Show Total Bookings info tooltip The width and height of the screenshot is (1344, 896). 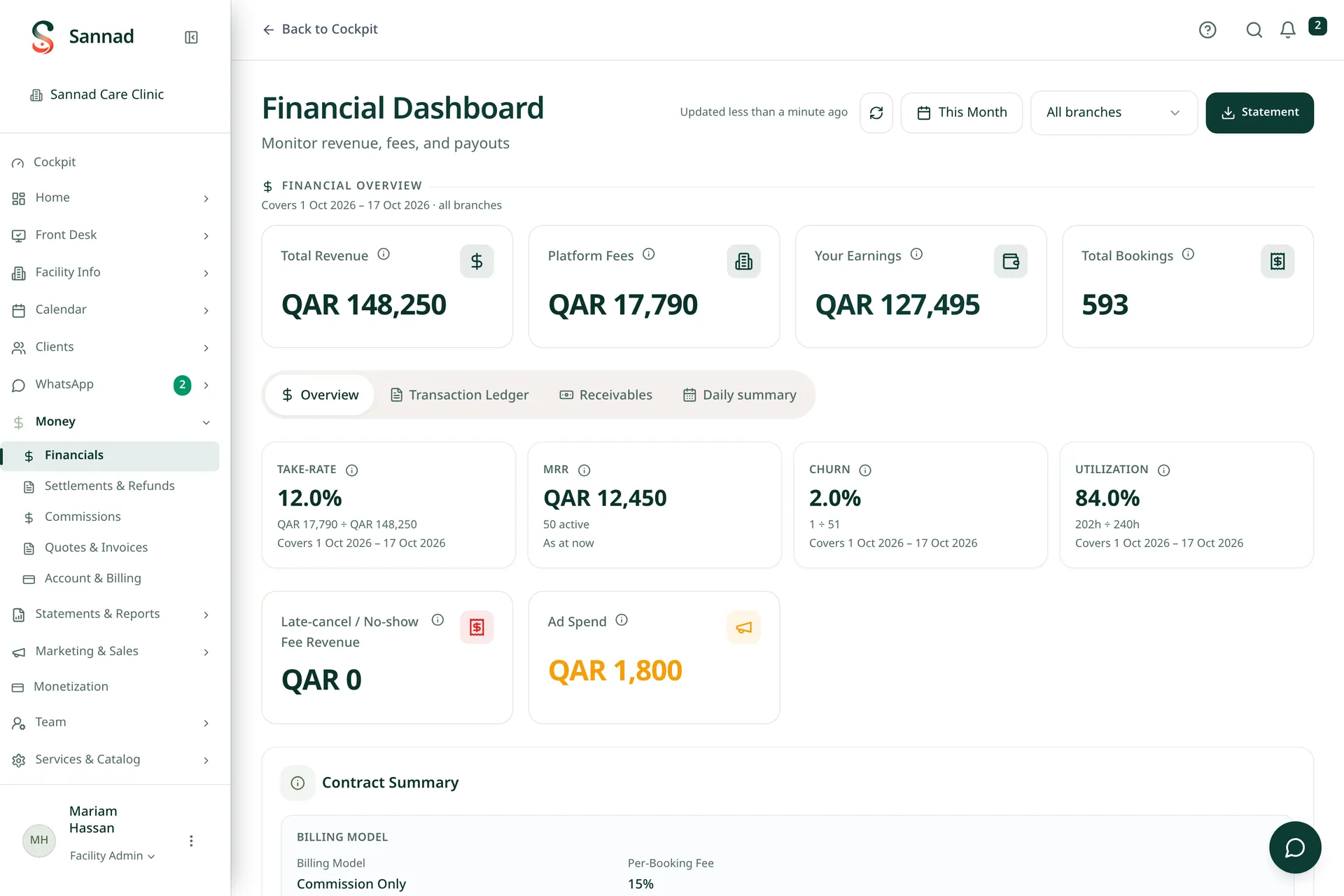click(x=1188, y=254)
